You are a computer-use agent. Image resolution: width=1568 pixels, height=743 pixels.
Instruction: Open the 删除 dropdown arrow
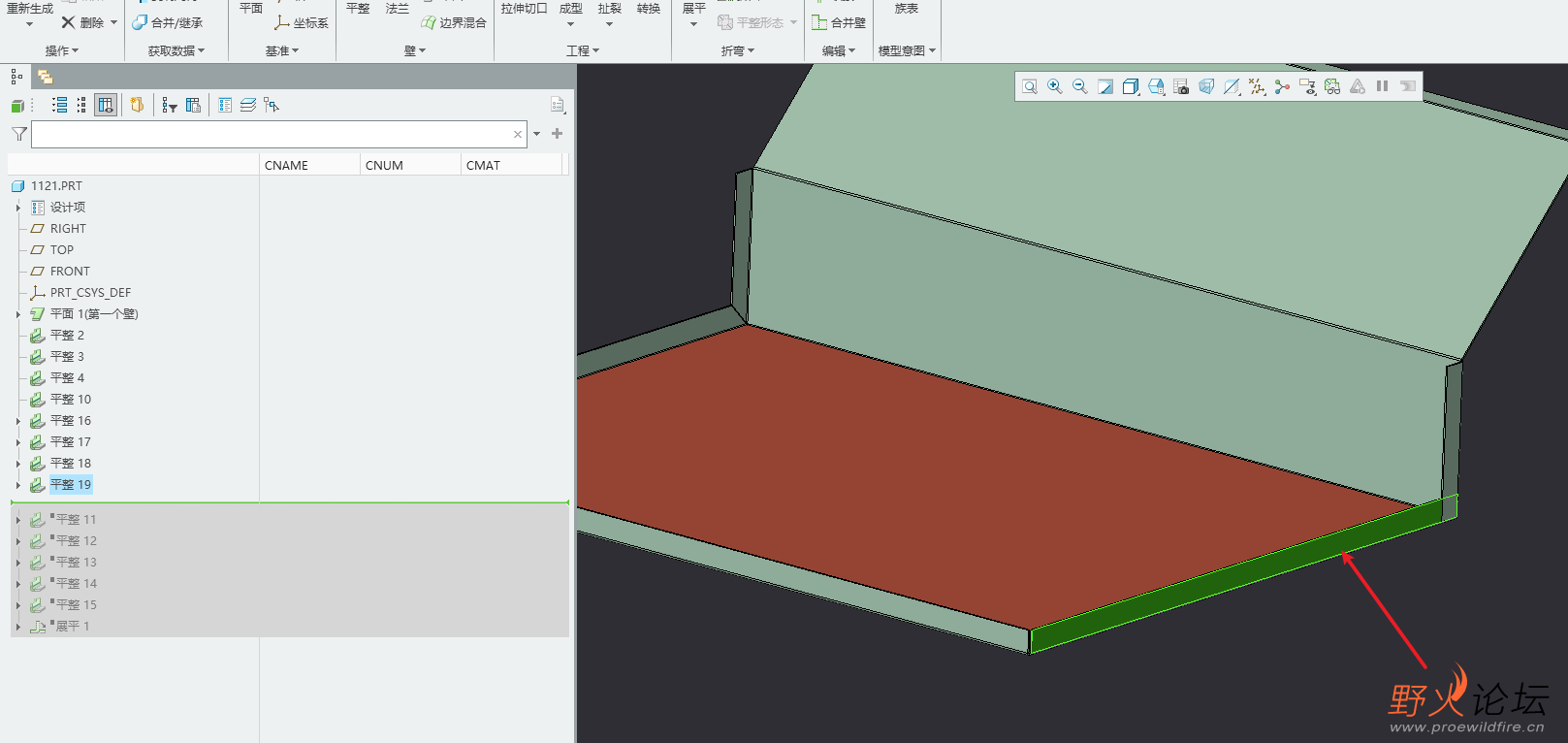[113, 22]
